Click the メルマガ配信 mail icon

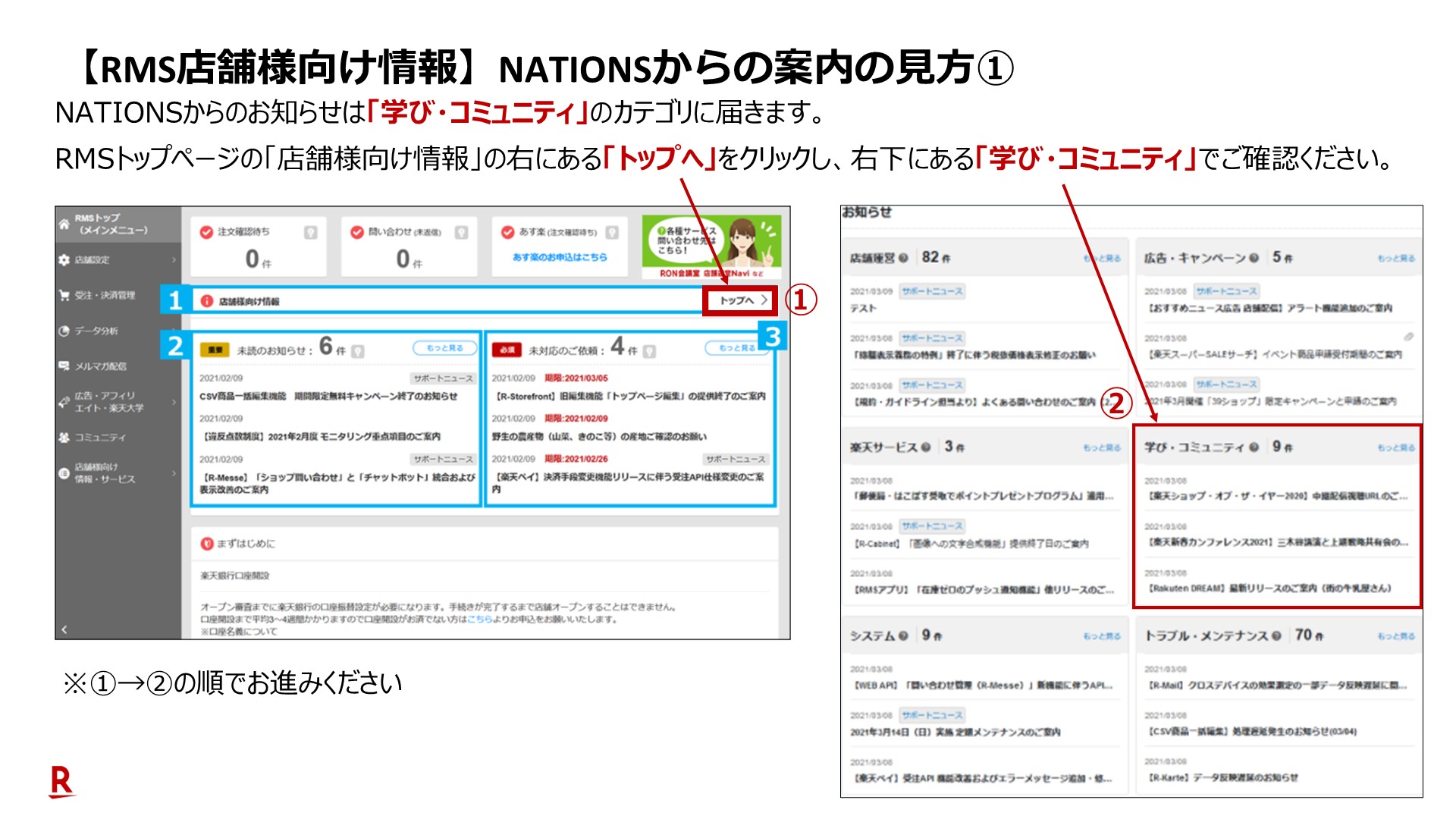coord(64,366)
